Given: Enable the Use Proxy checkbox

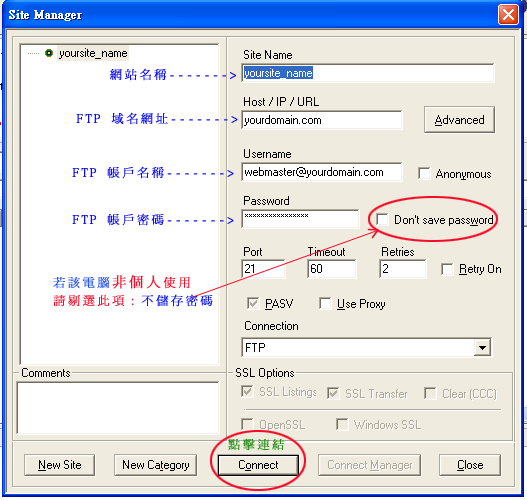Looking at the screenshot, I should pos(325,303).
